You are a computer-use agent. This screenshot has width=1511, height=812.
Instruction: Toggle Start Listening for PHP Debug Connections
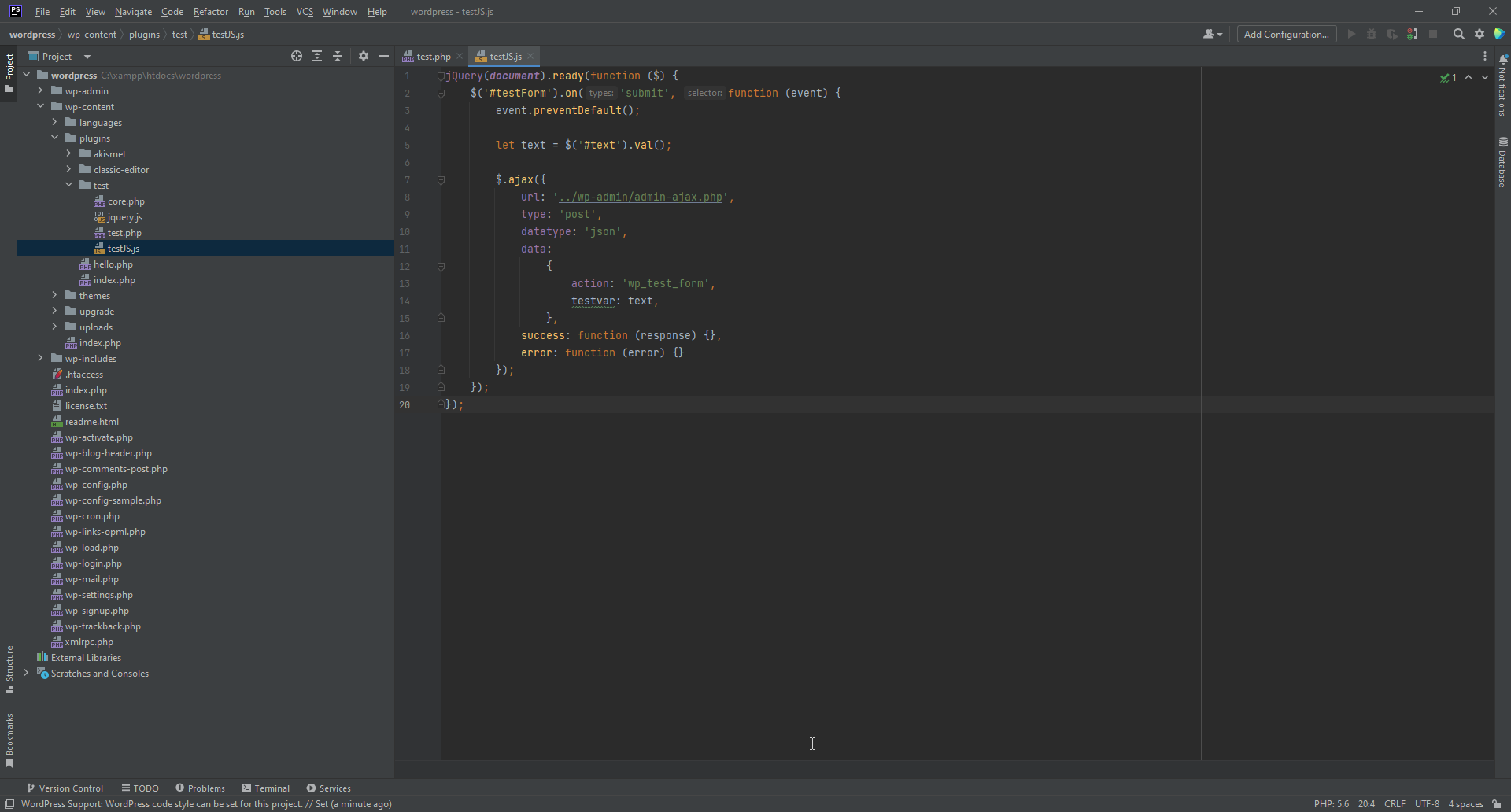pos(1413,34)
